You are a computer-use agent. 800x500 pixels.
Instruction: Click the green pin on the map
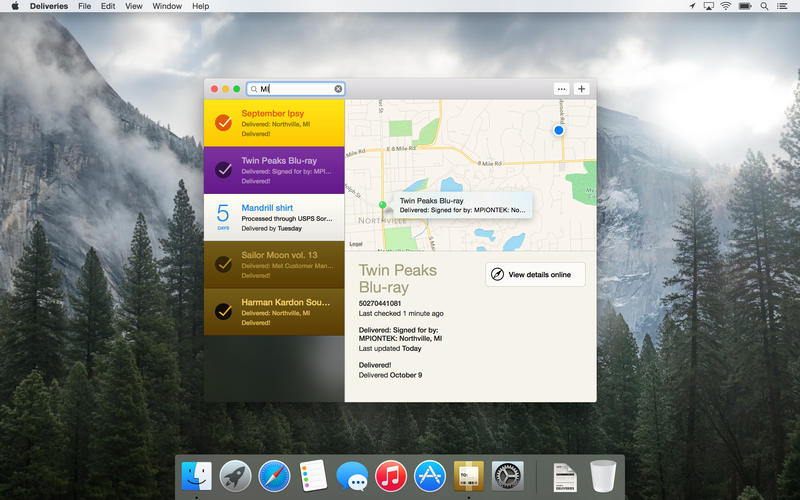point(383,204)
